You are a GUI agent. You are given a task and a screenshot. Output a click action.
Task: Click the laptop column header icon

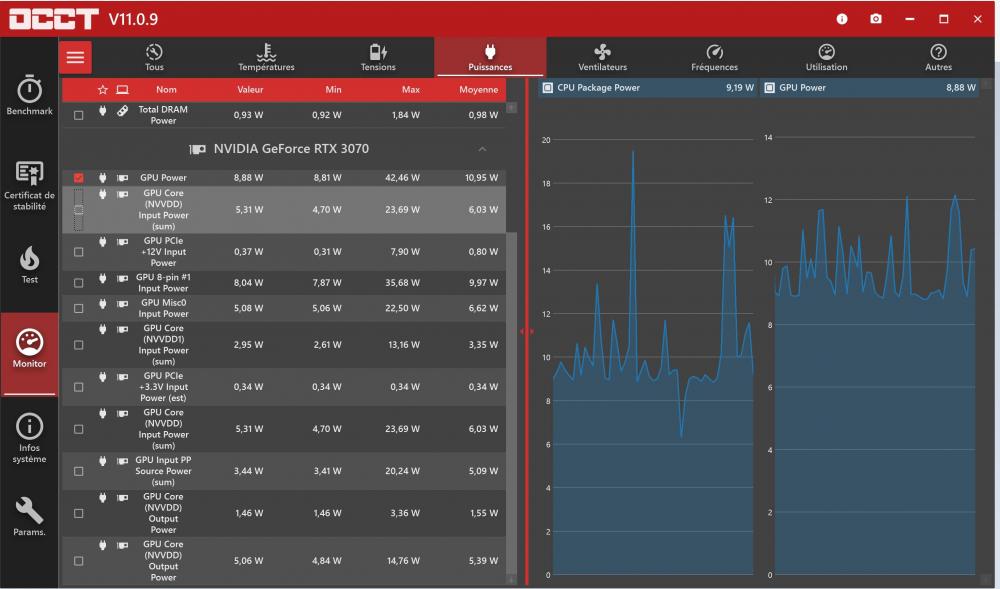(x=122, y=90)
